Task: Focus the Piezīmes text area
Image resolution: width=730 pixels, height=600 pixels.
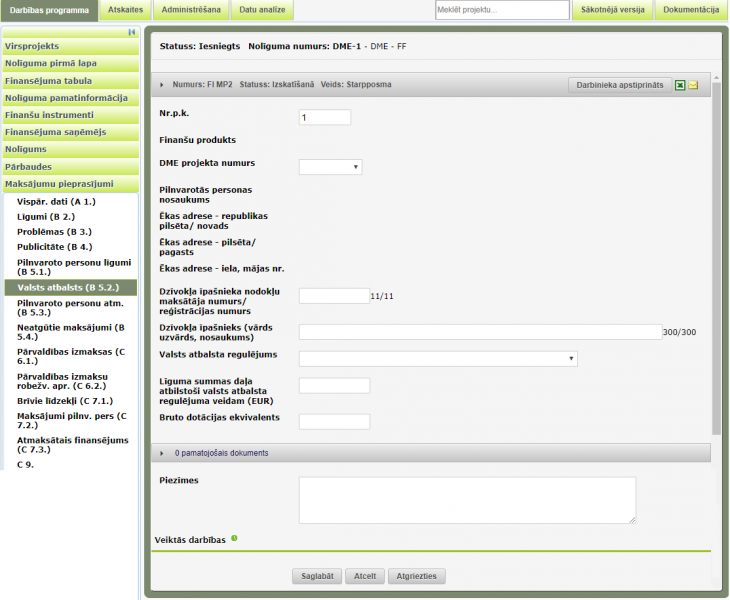Action: pyautogui.click(x=466, y=499)
